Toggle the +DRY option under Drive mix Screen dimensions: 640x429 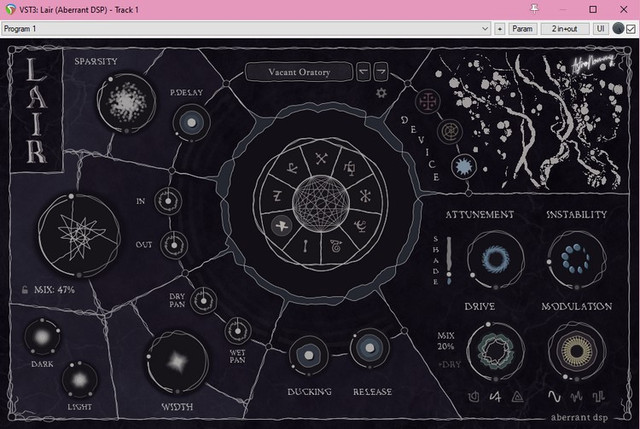click(x=449, y=365)
